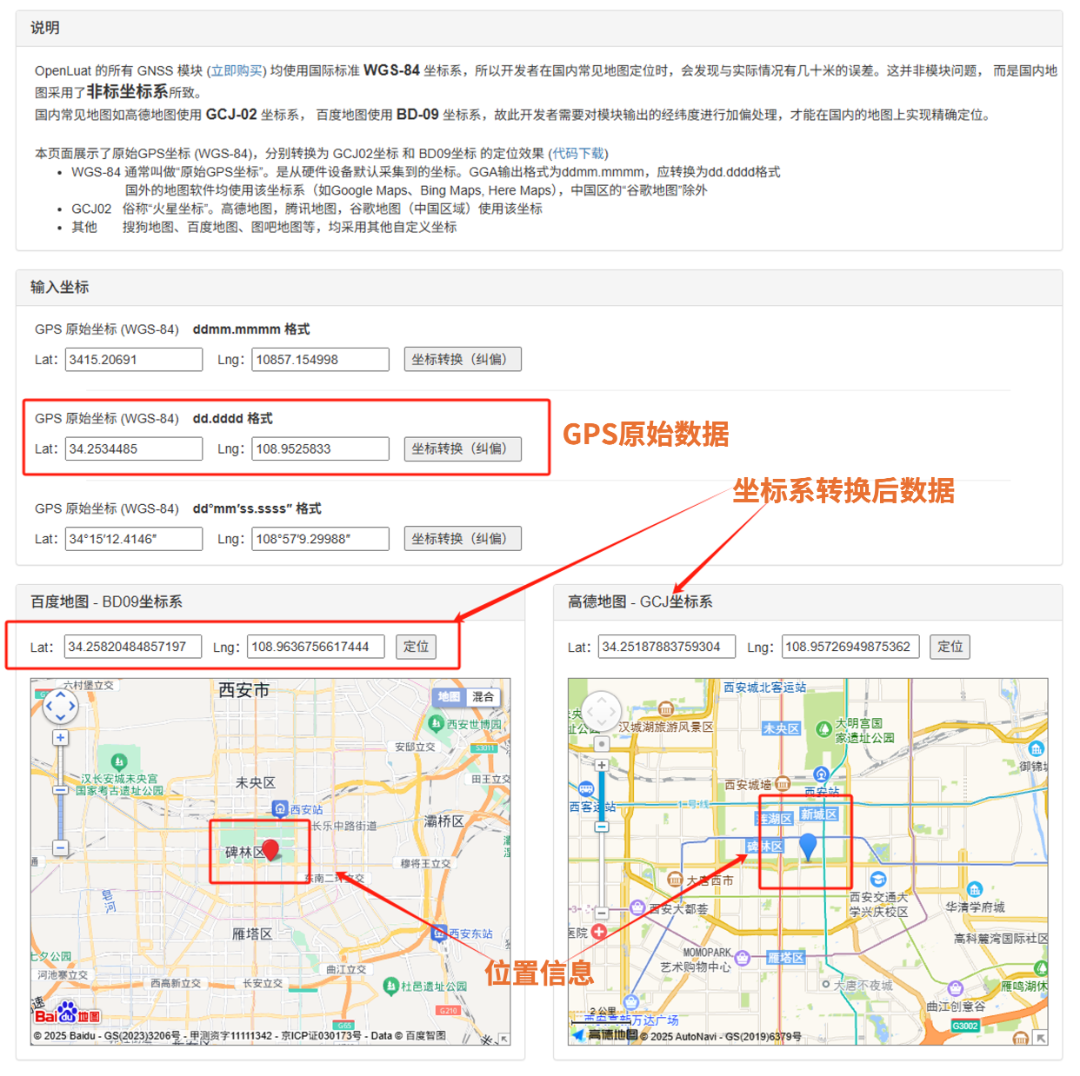Focus the Lat field showing 34°15'12.4146"

coord(134,539)
